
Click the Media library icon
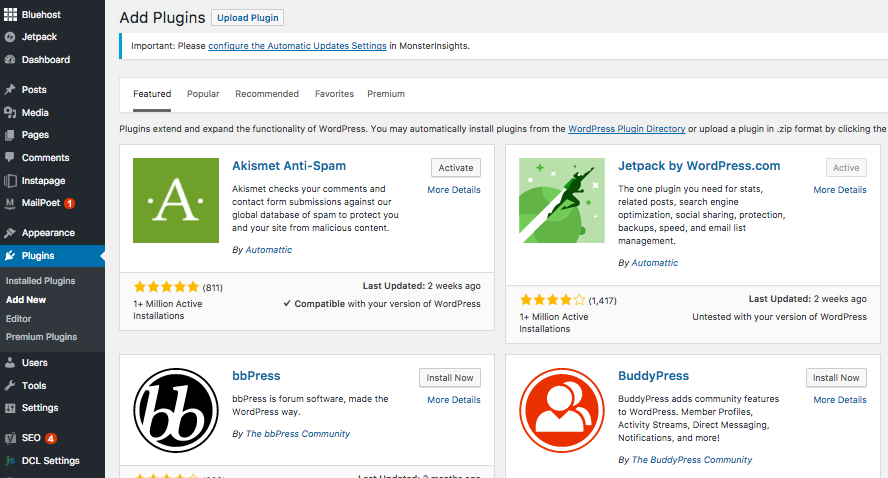click(10, 112)
